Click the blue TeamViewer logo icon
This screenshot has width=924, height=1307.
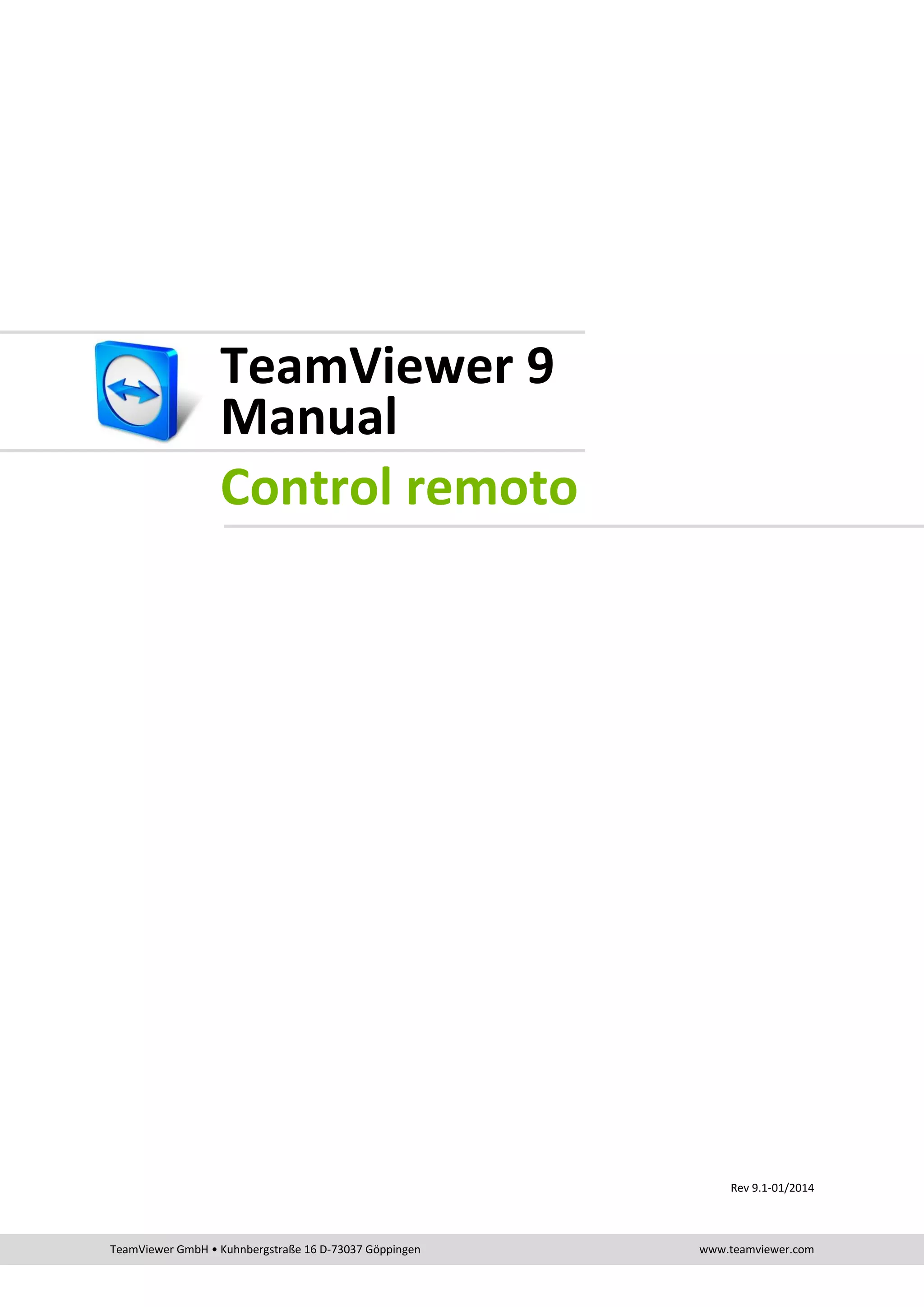(137, 390)
